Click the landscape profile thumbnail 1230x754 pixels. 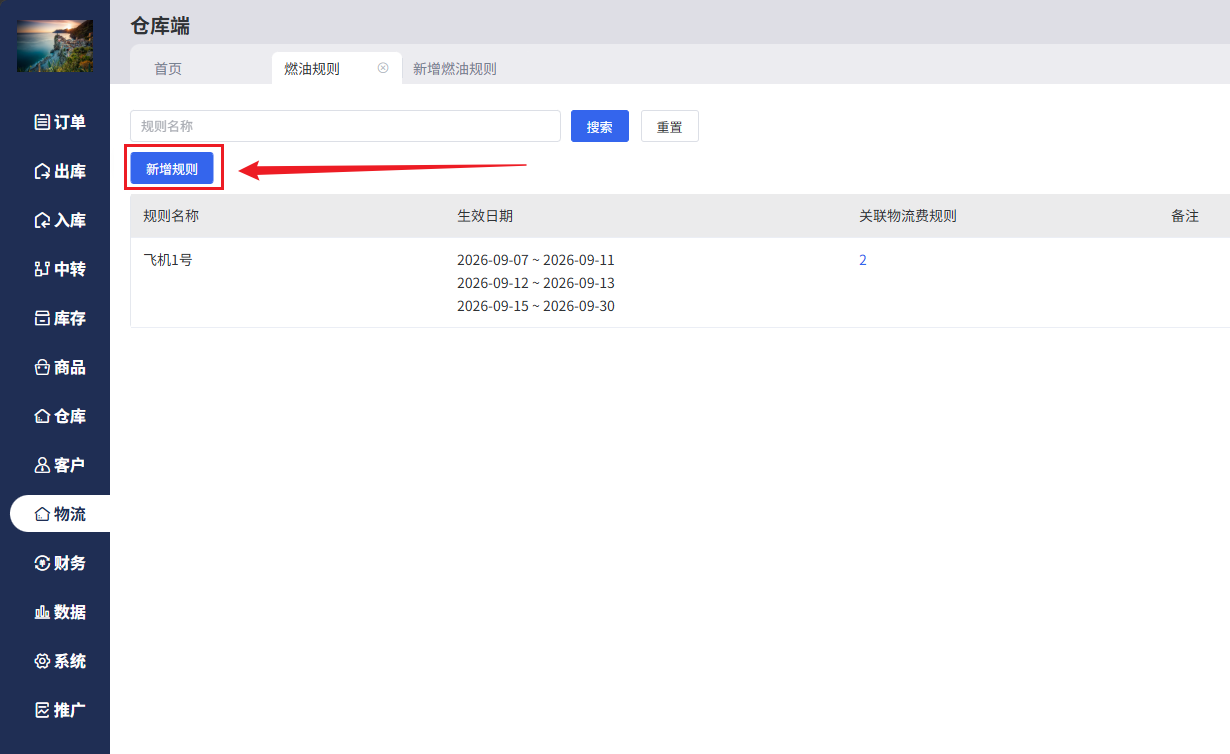55,46
